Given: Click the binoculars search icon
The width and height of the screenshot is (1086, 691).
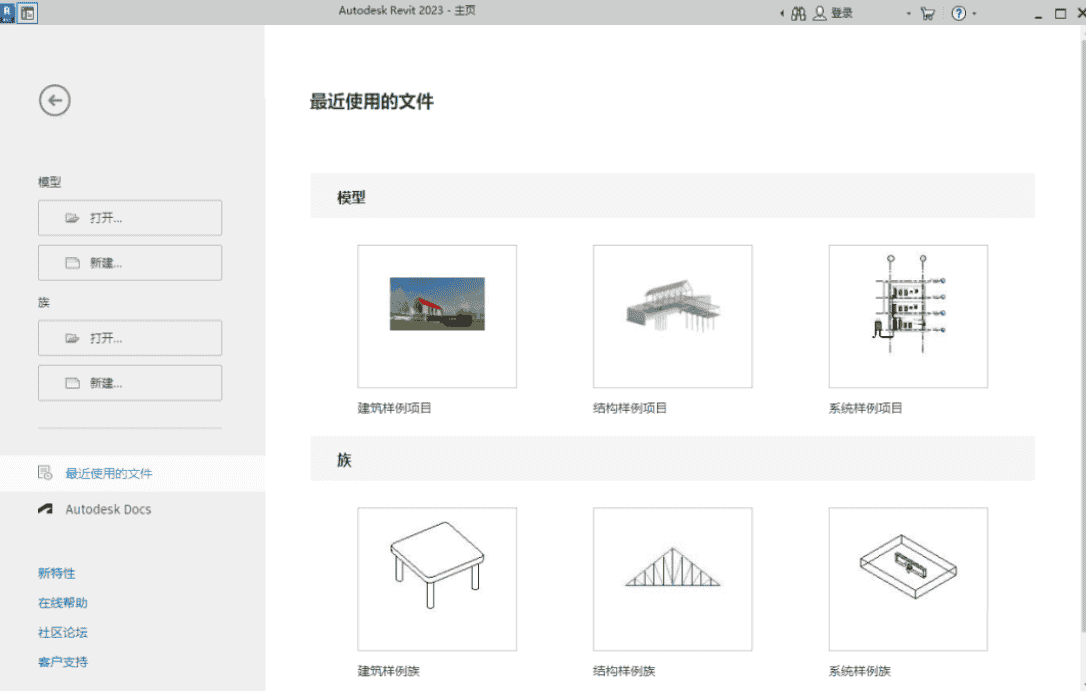Looking at the screenshot, I should click(798, 14).
